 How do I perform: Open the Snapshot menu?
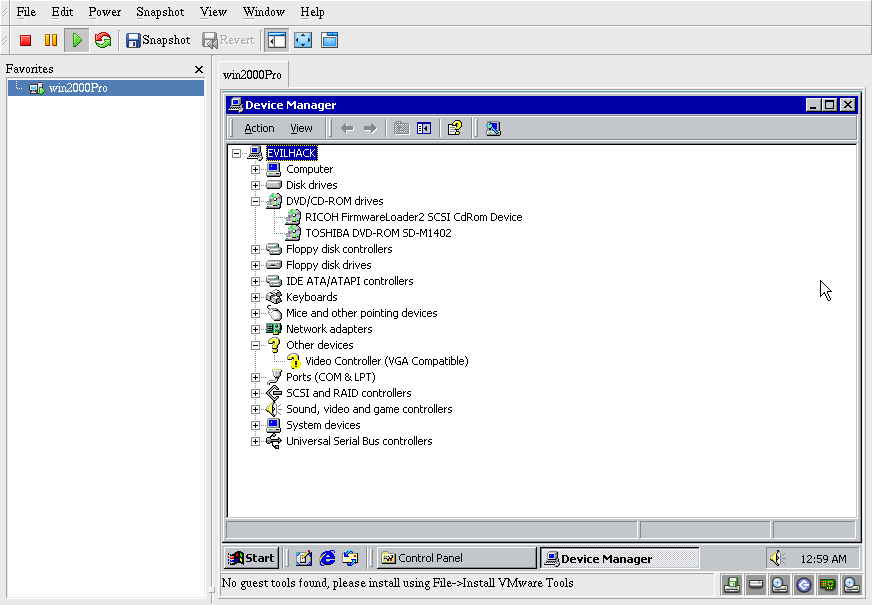pyautogui.click(x=160, y=12)
